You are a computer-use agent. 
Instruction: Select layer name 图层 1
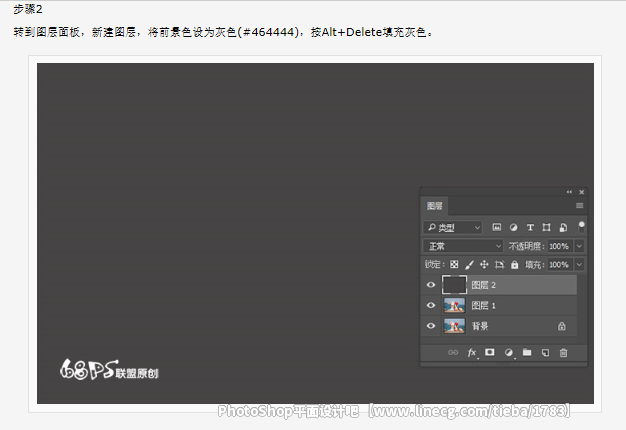pos(483,305)
